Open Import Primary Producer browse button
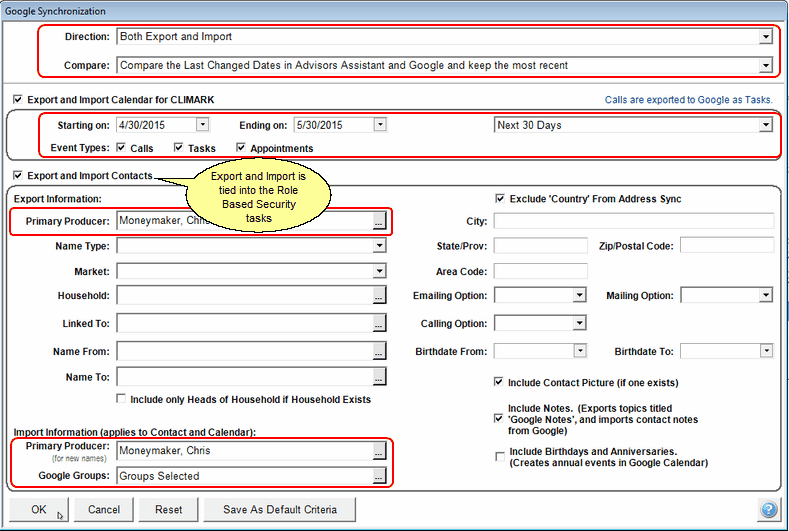The image size is (789, 531). [x=379, y=451]
